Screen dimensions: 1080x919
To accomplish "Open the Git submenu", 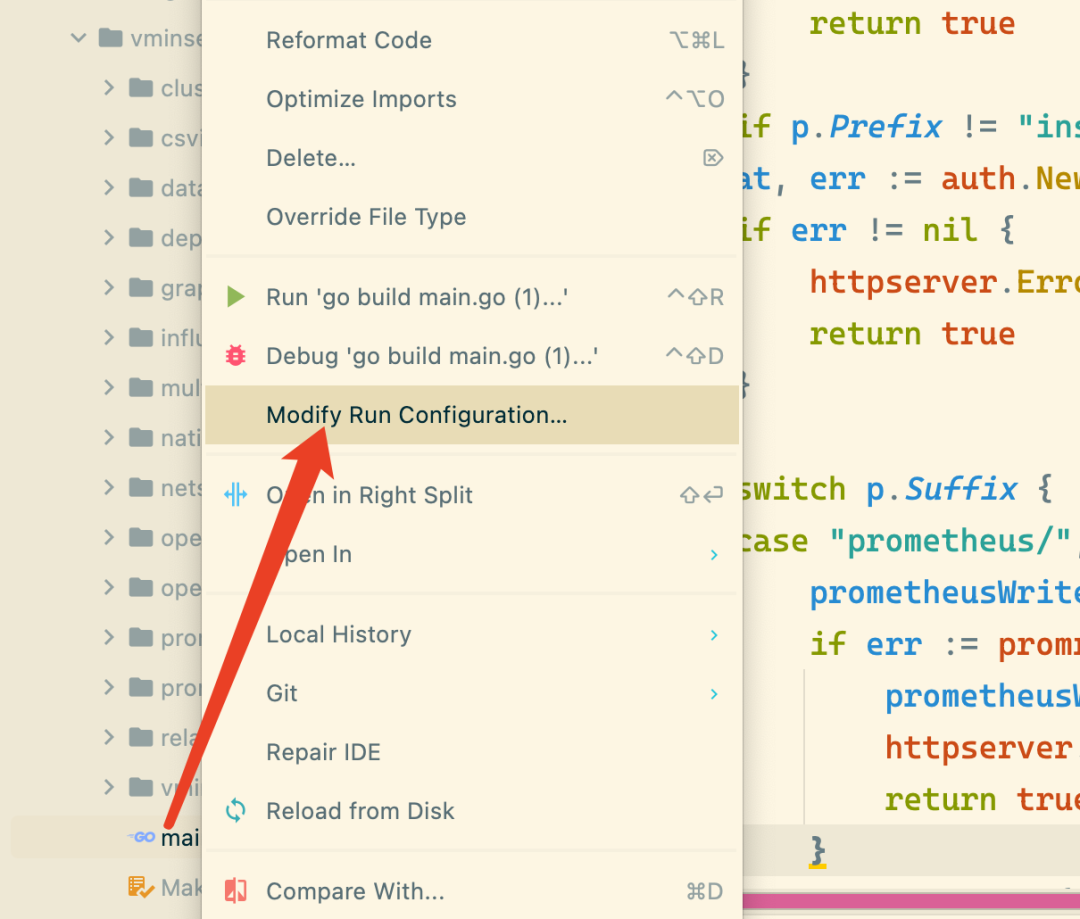I will tap(282, 693).
